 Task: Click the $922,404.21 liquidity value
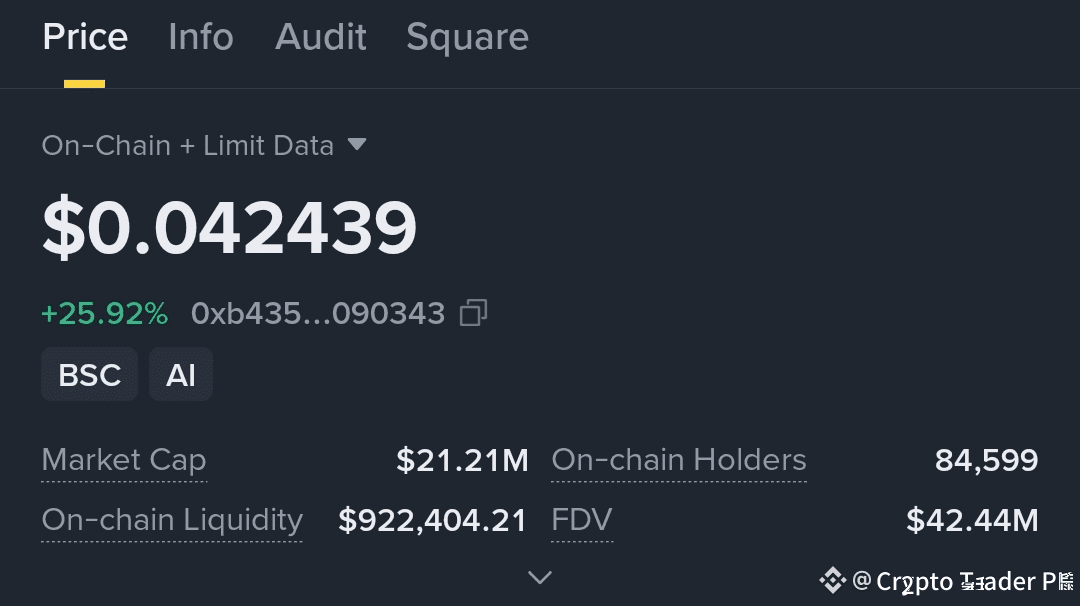click(432, 520)
